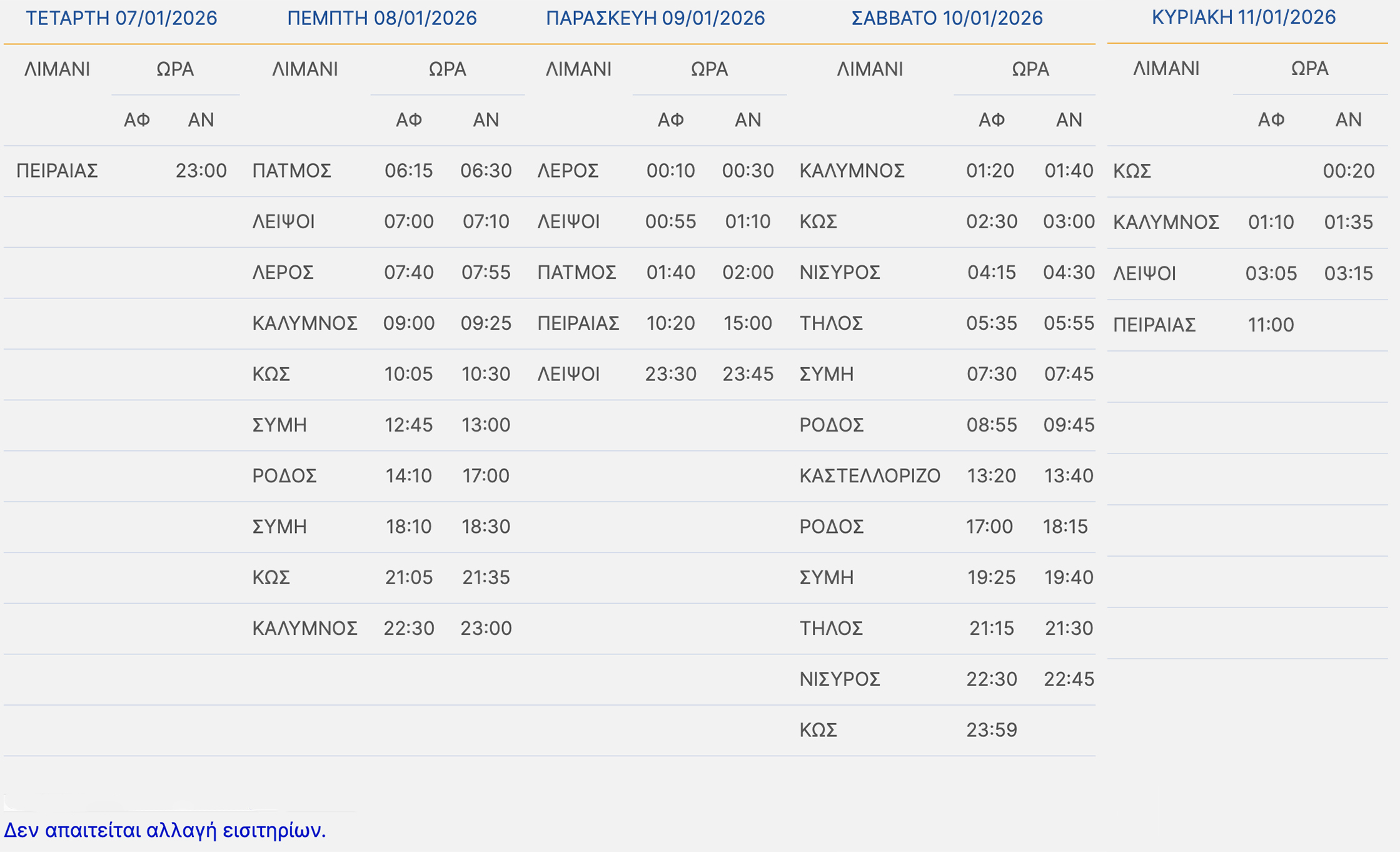
Task: Click the 08:55 arrival time at ΡΟΔΟΣ
Action: (991, 425)
